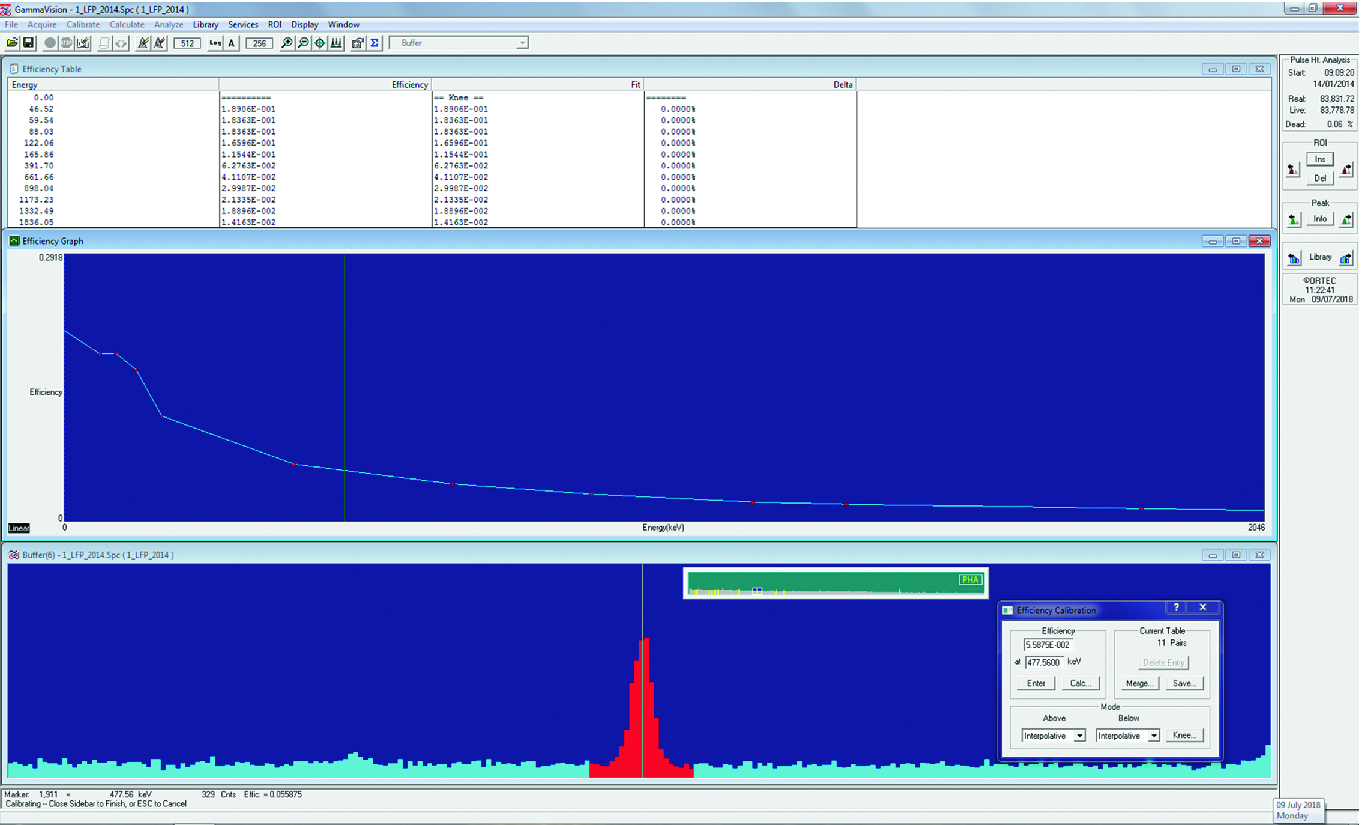This screenshot has height=825, width=1363.
Task: Click the Zoom Out magnifier icon
Action: [303, 43]
